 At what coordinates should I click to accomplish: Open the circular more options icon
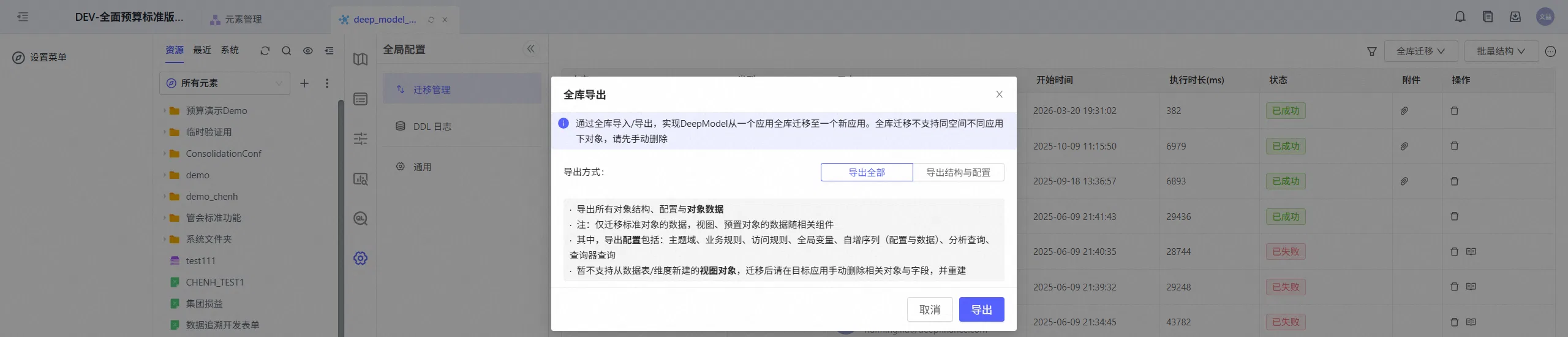pos(1550,51)
